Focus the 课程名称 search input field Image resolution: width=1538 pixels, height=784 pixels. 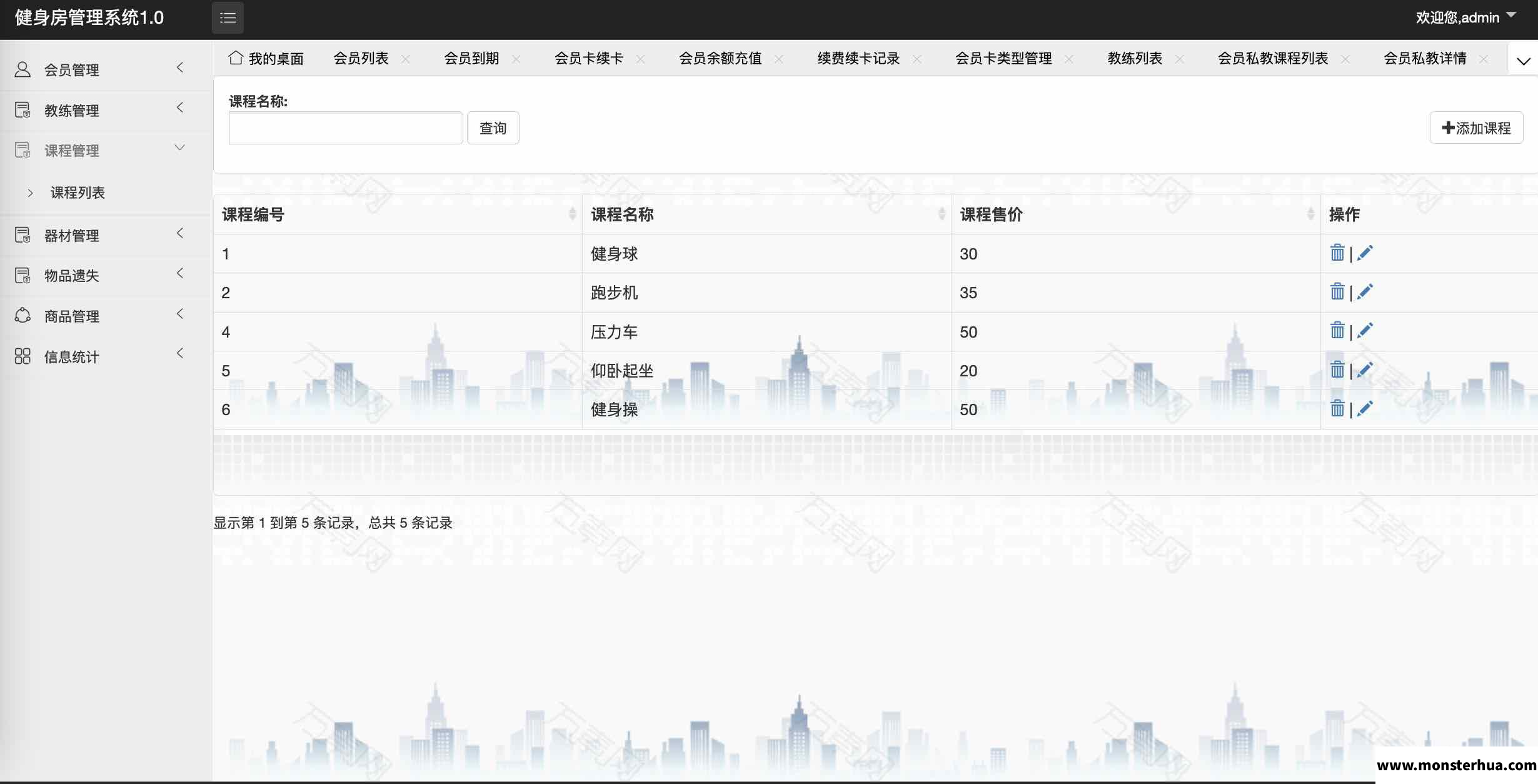(x=346, y=128)
